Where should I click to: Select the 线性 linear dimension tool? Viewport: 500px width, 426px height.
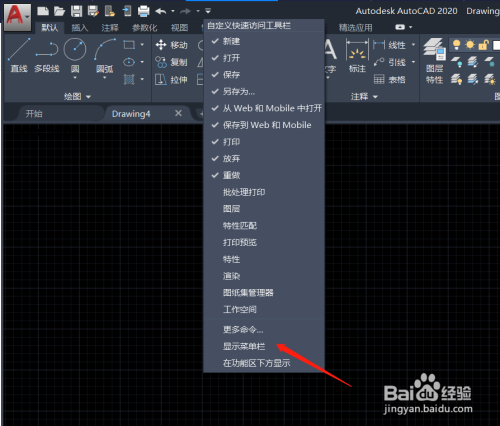click(389, 45)
